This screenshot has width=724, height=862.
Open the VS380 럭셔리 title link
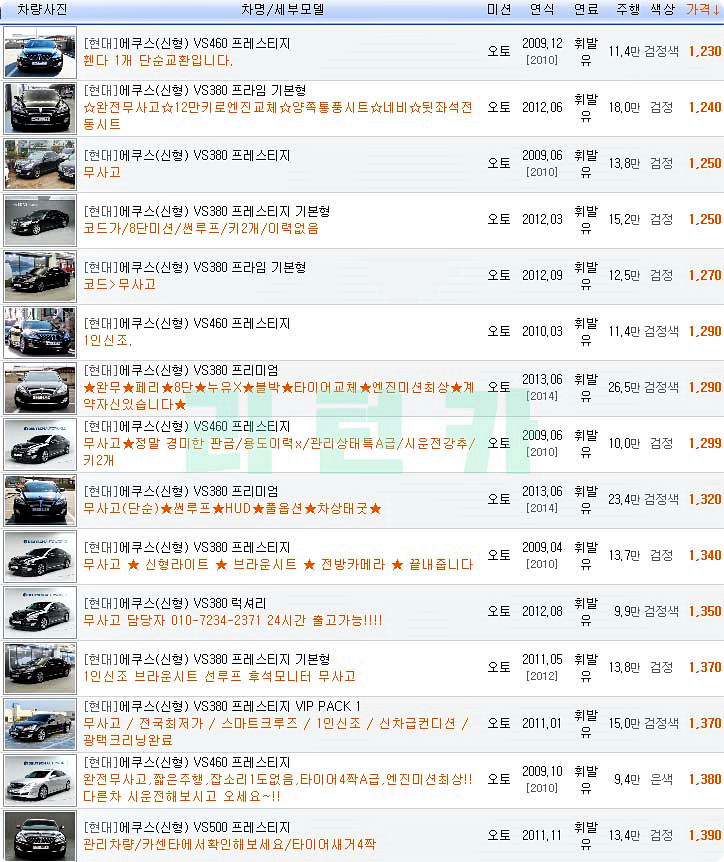coord(175,604)
